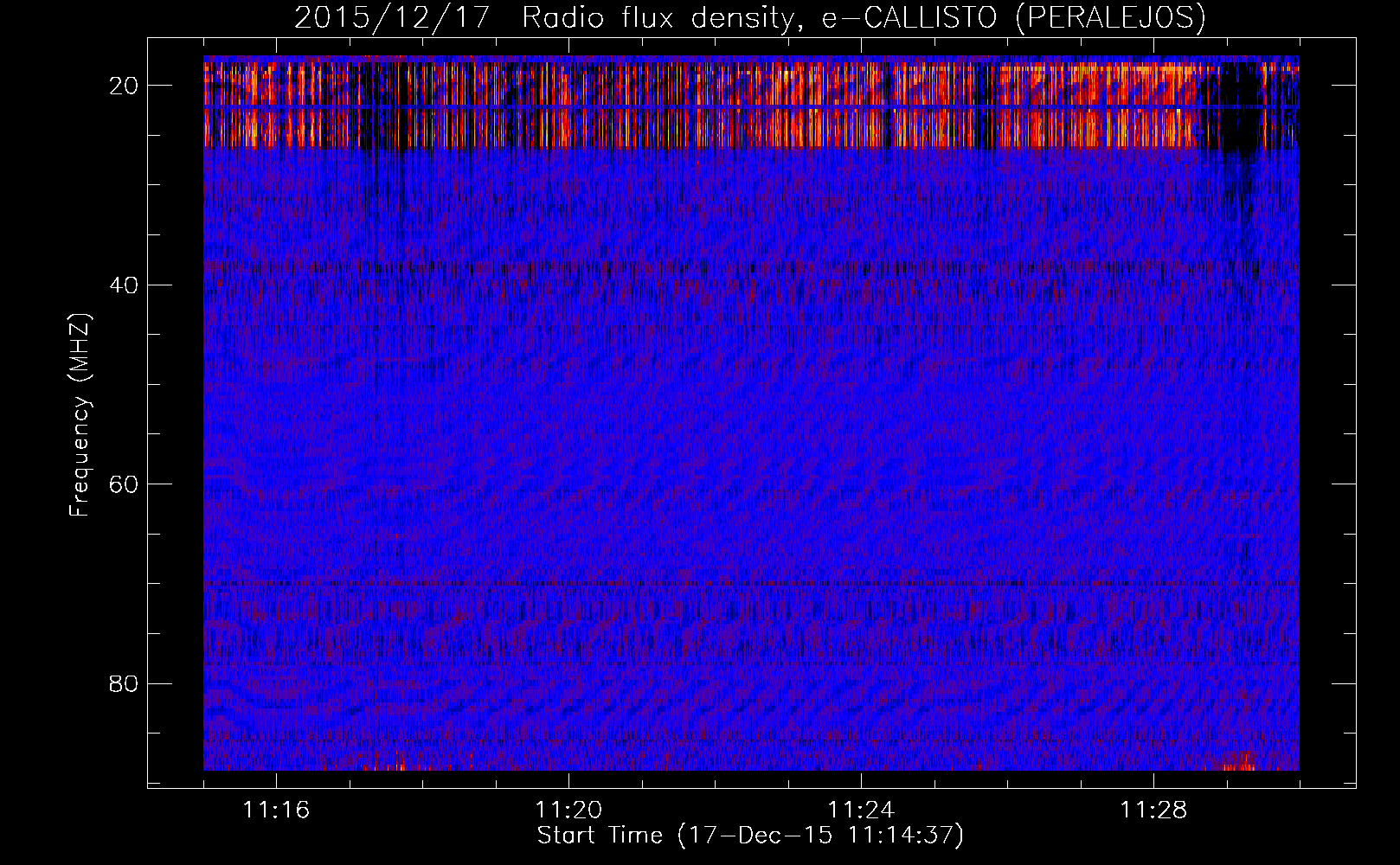Screen dimensions: 1400x865
Task: Click the 11:28 time axis label
Action: (x=1153, y=810)
